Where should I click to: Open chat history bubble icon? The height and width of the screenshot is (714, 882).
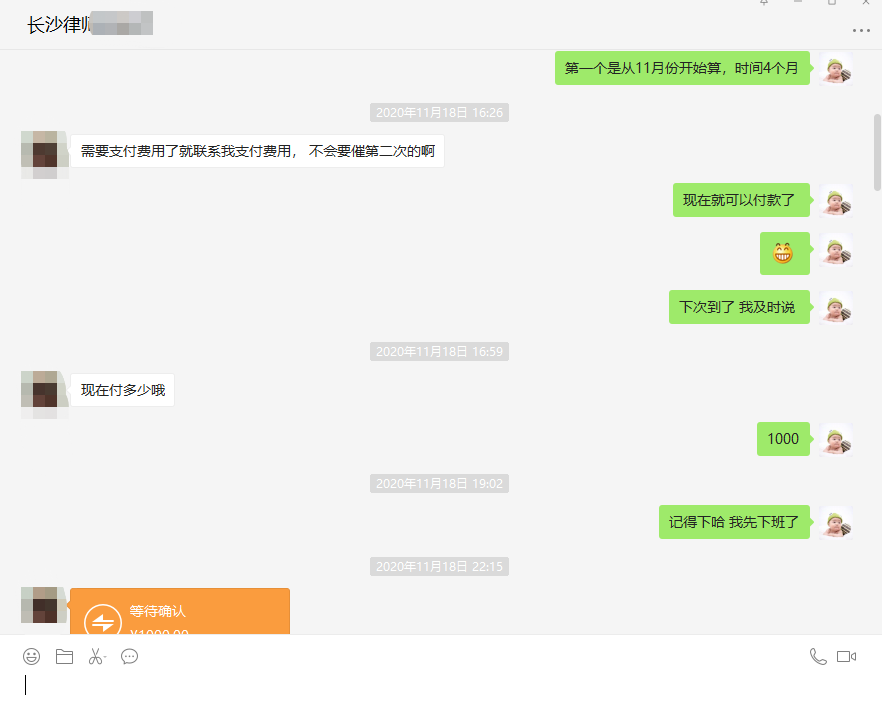[129, 657]
